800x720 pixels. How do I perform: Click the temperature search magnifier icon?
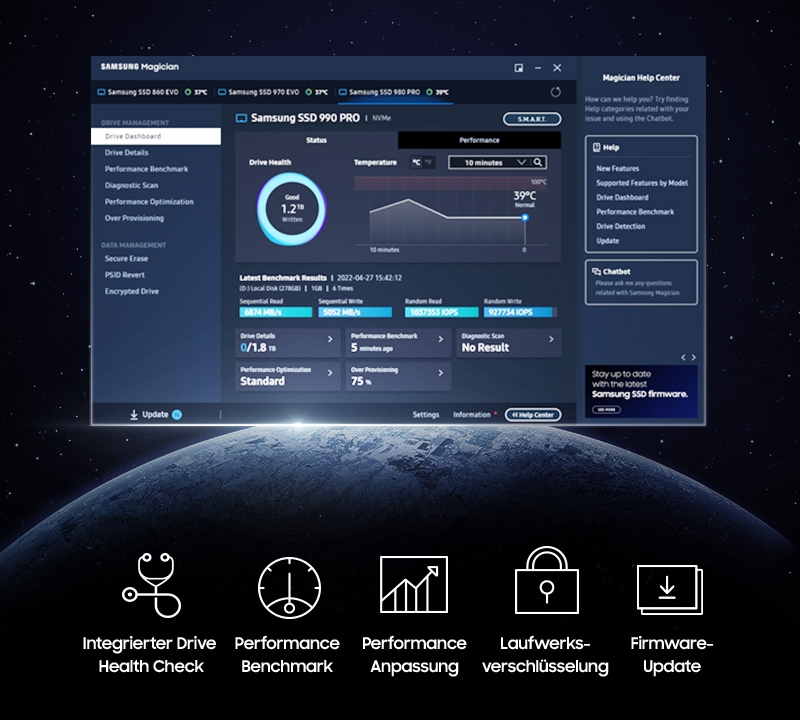point(538,162)
